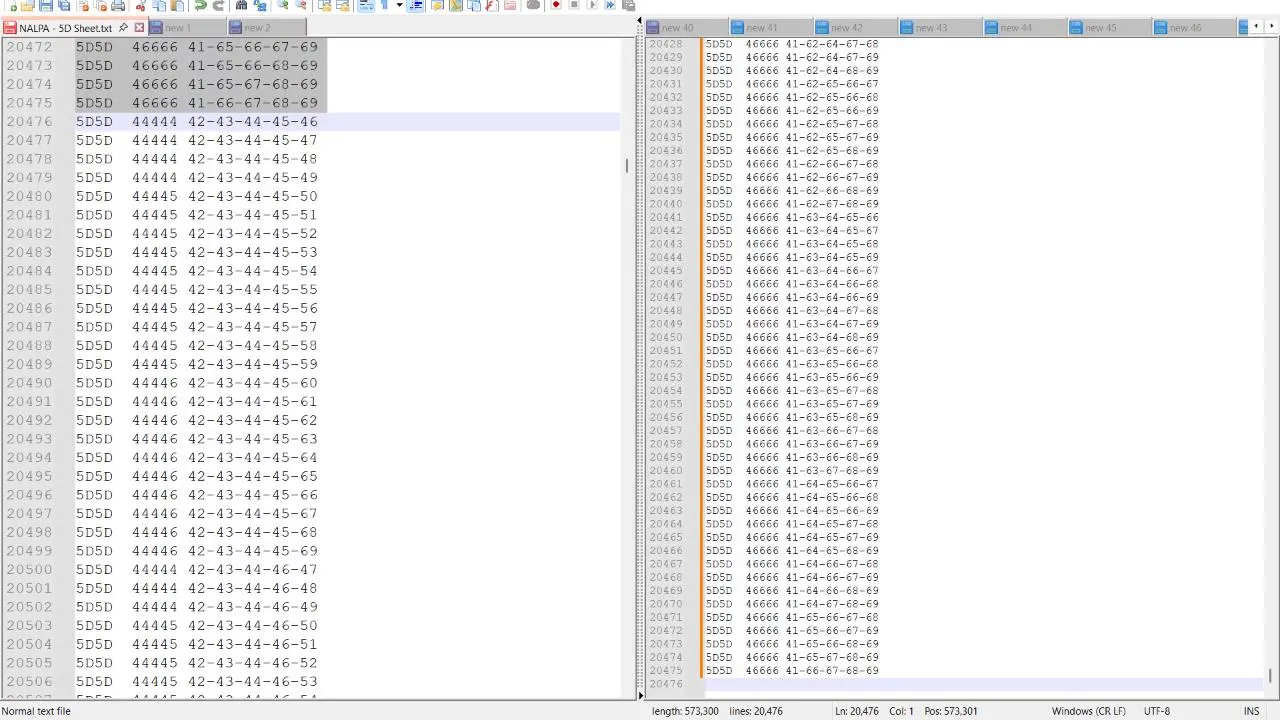Click line number 20476 in left pane

point(29,122)
